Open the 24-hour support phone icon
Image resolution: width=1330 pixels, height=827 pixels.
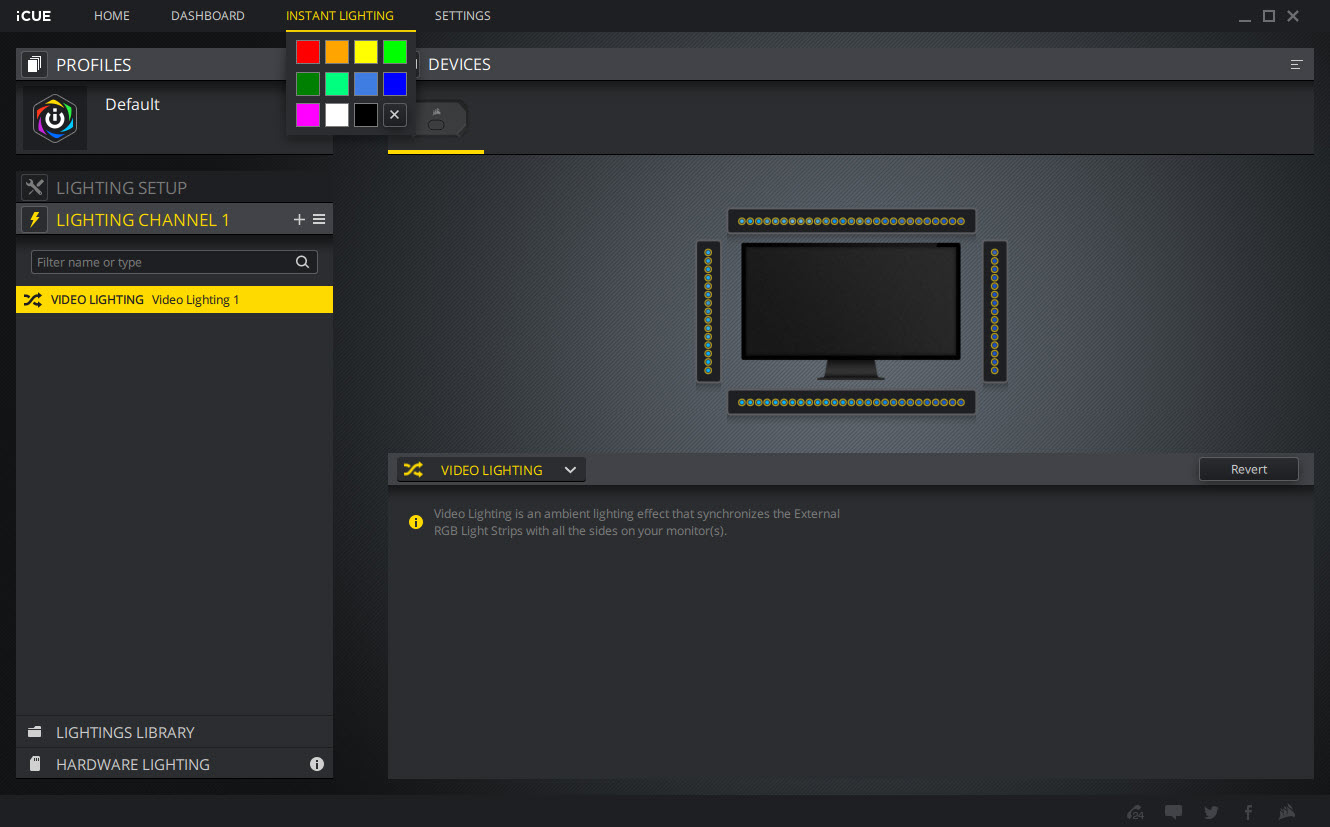(x=1135, y=812)
